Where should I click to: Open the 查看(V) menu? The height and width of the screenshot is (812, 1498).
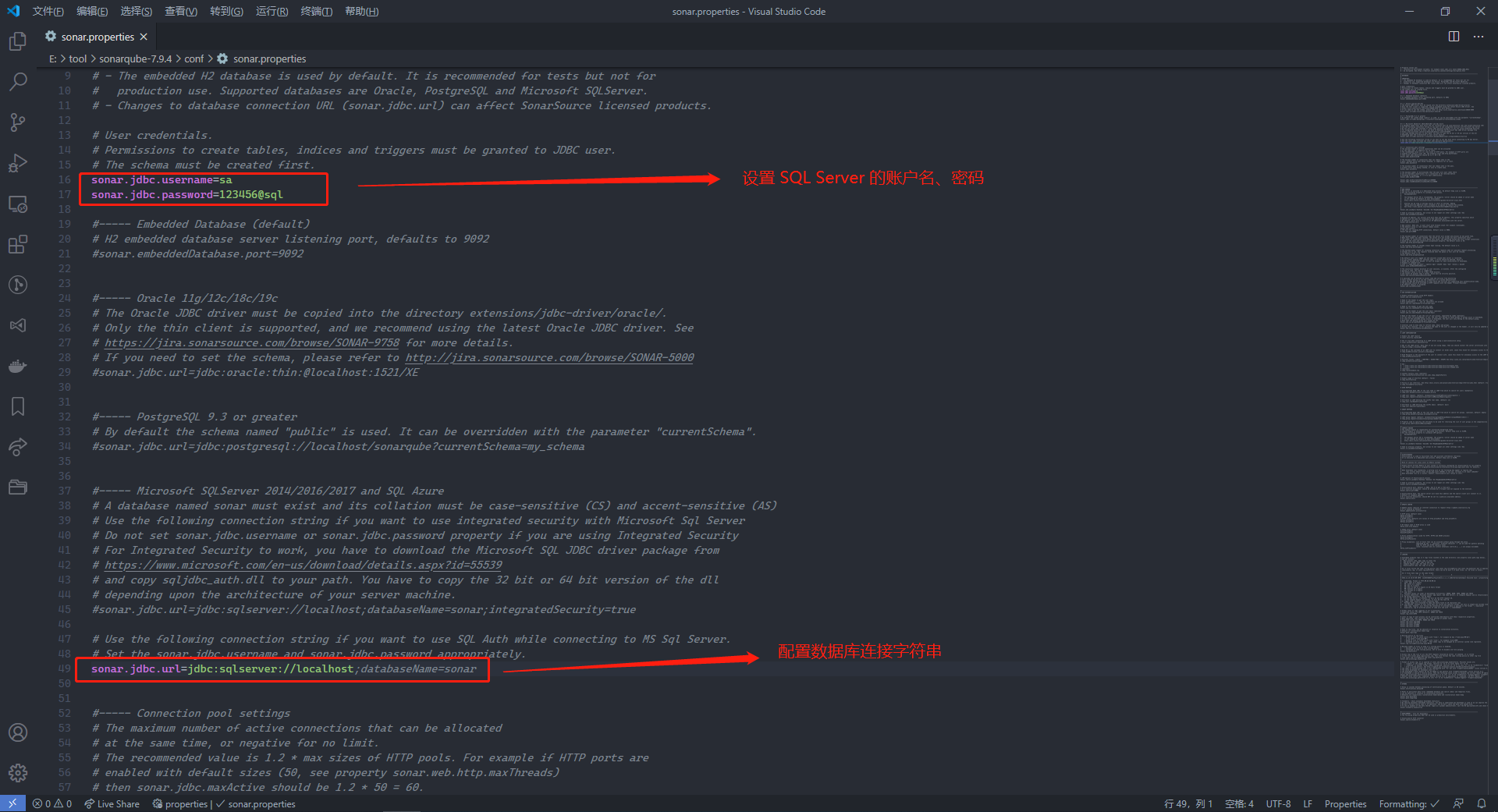click(181, 11)
